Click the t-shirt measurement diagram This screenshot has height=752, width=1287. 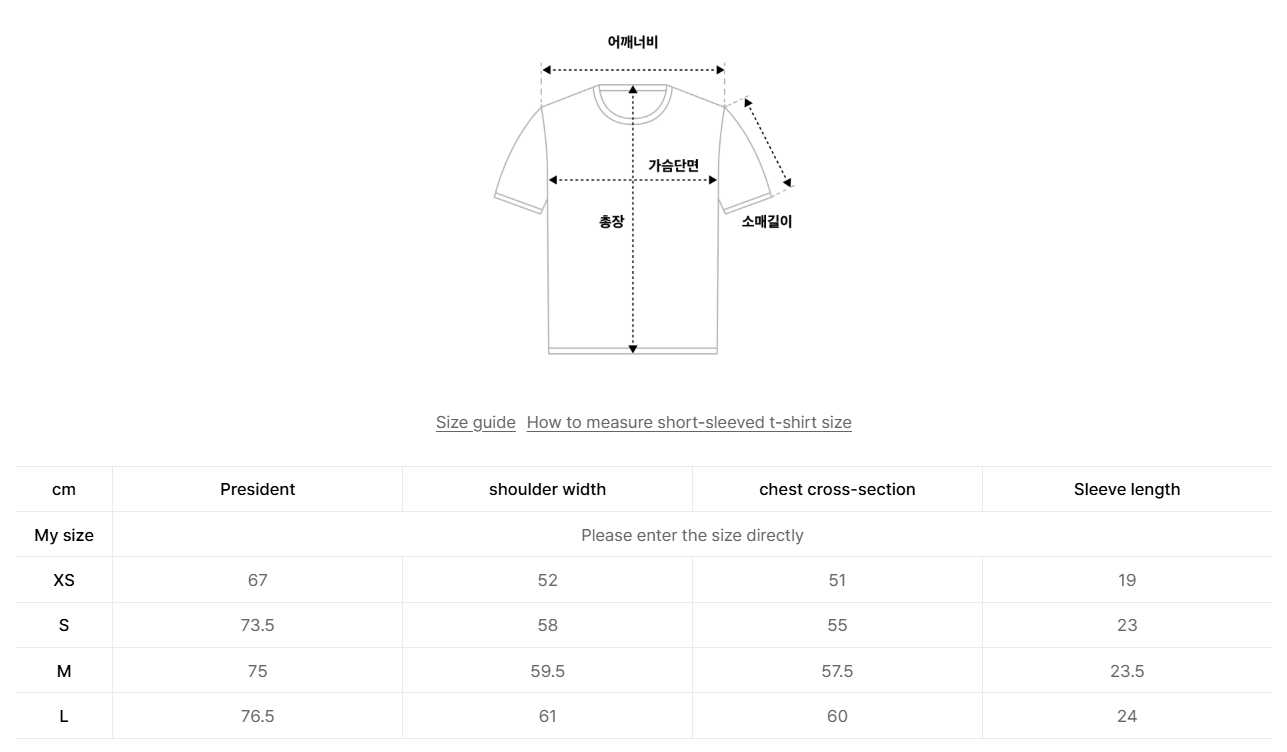click(633, 260)
